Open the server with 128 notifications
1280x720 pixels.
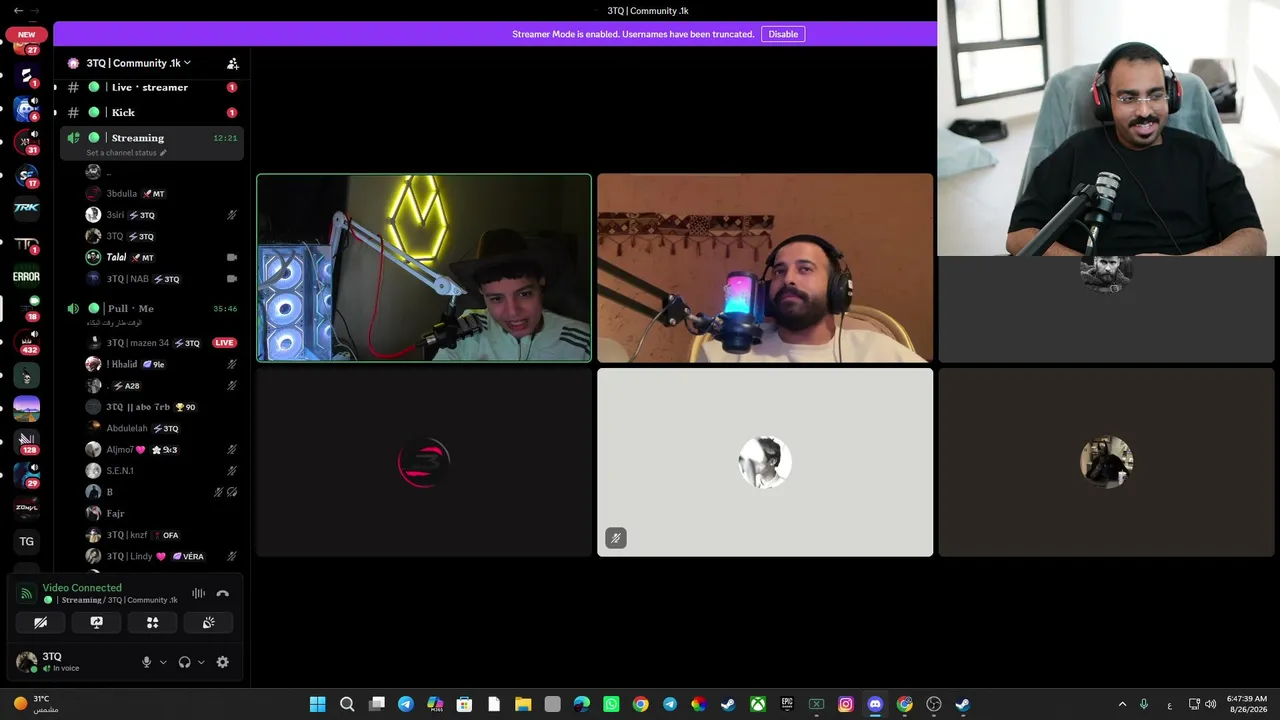coord(26,442)
